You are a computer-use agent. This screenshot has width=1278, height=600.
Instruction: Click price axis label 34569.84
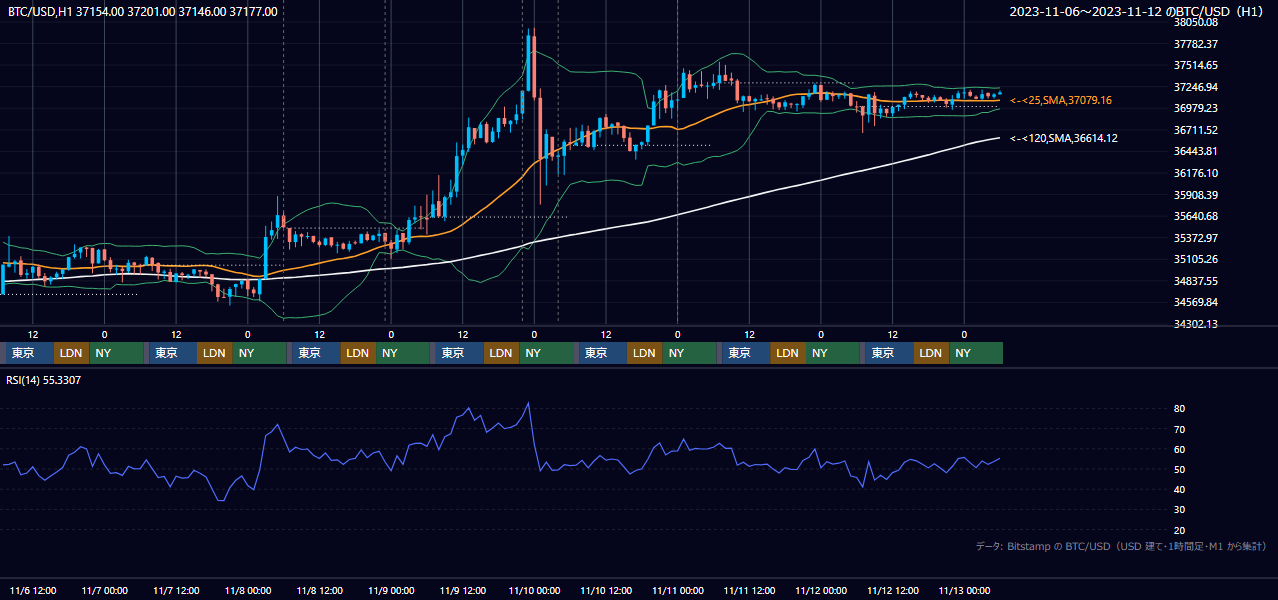point(1195,302)
